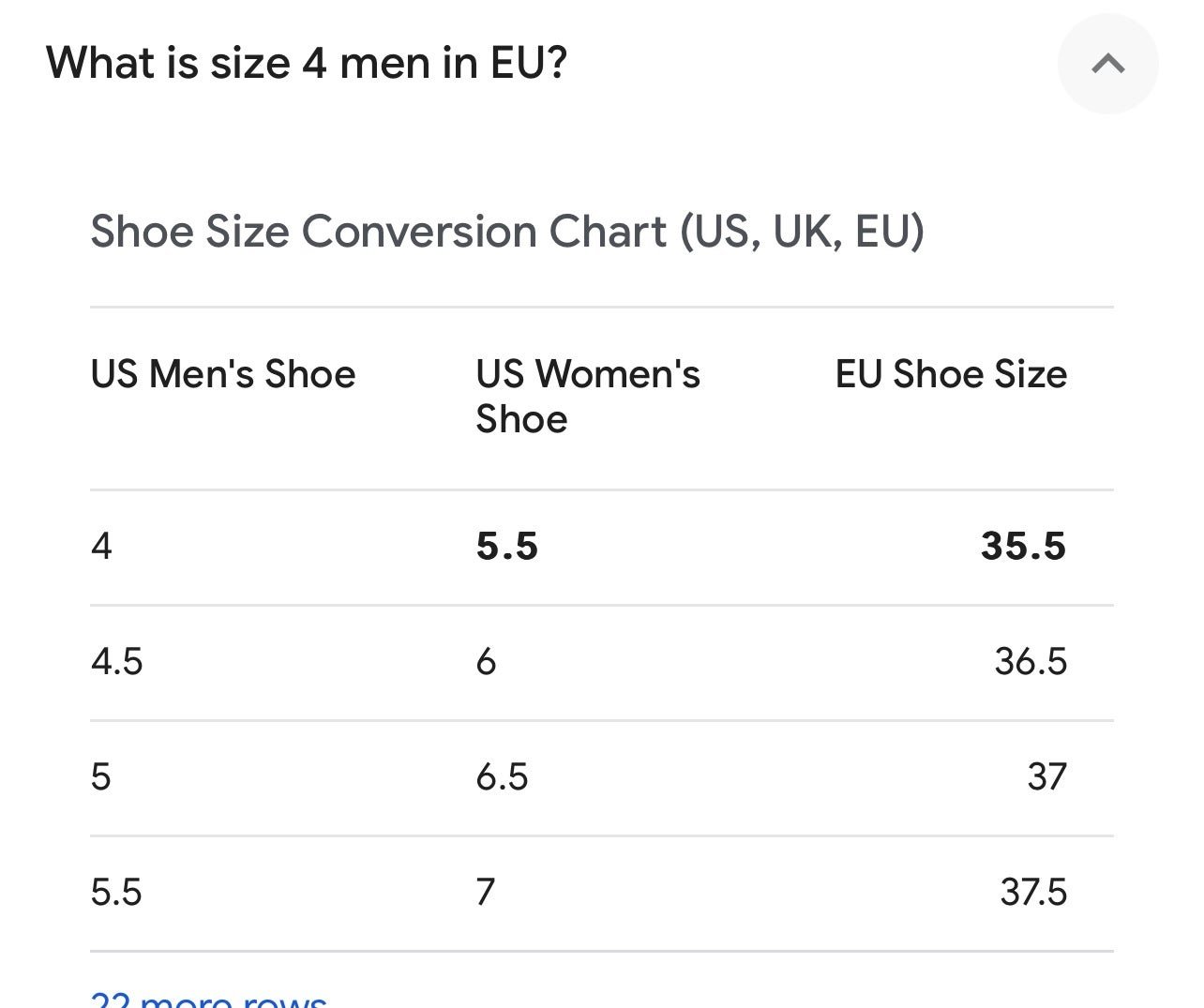Image resolution: width=1204 pixels, height=1008 pixels.
Task: Click the women's size 6.5 cell
Action: (x=503, y=777)
